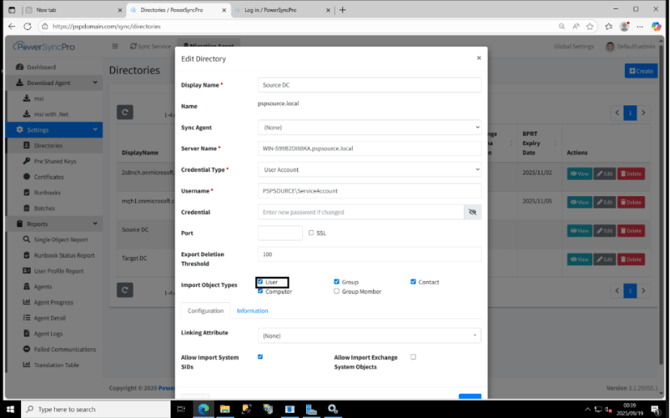The image size is (670, 418).
Task: Click the hamburger menu icon in top bar
Action: [115, 46]
